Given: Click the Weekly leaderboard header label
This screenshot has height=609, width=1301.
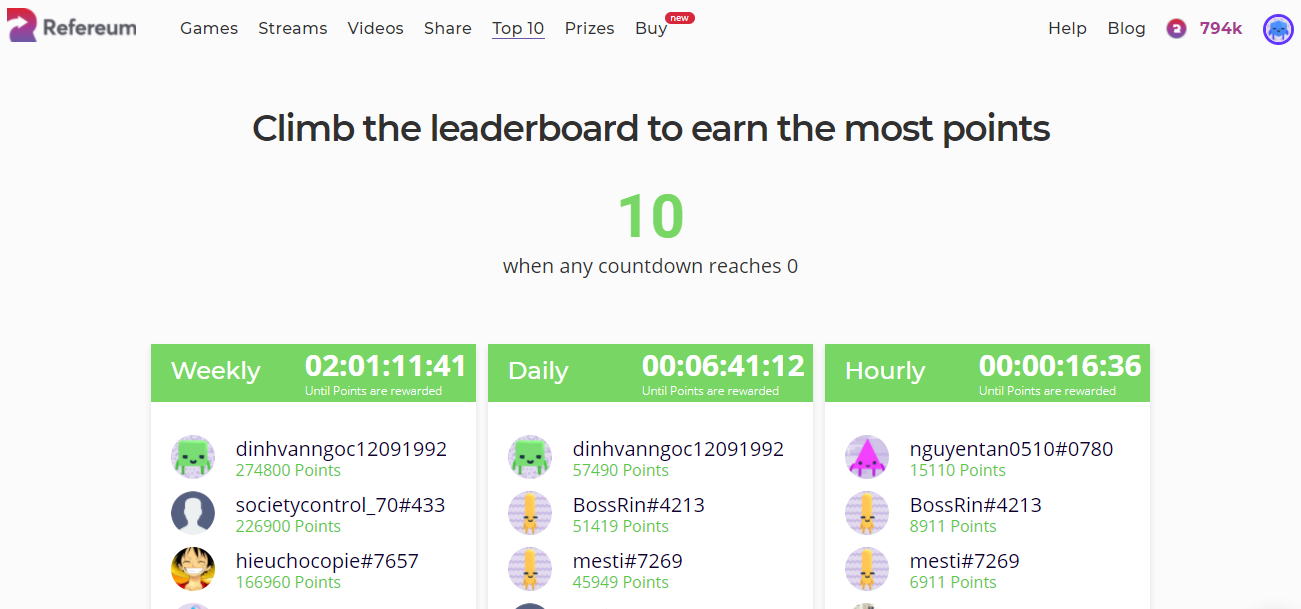Looking at the screenshot, I should click(216, 371).
